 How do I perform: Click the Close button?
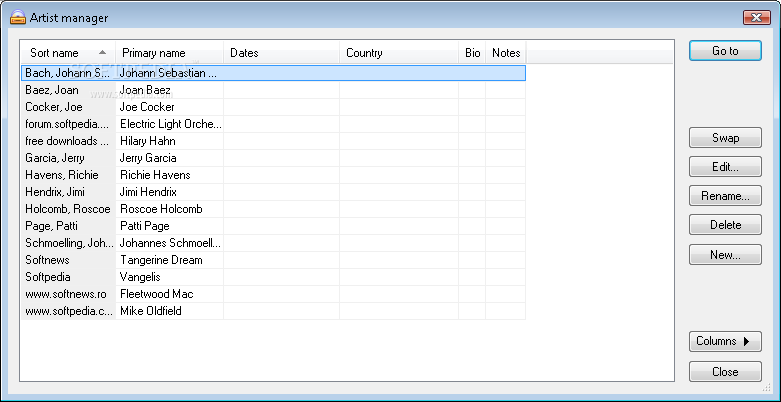click(725, 372)
